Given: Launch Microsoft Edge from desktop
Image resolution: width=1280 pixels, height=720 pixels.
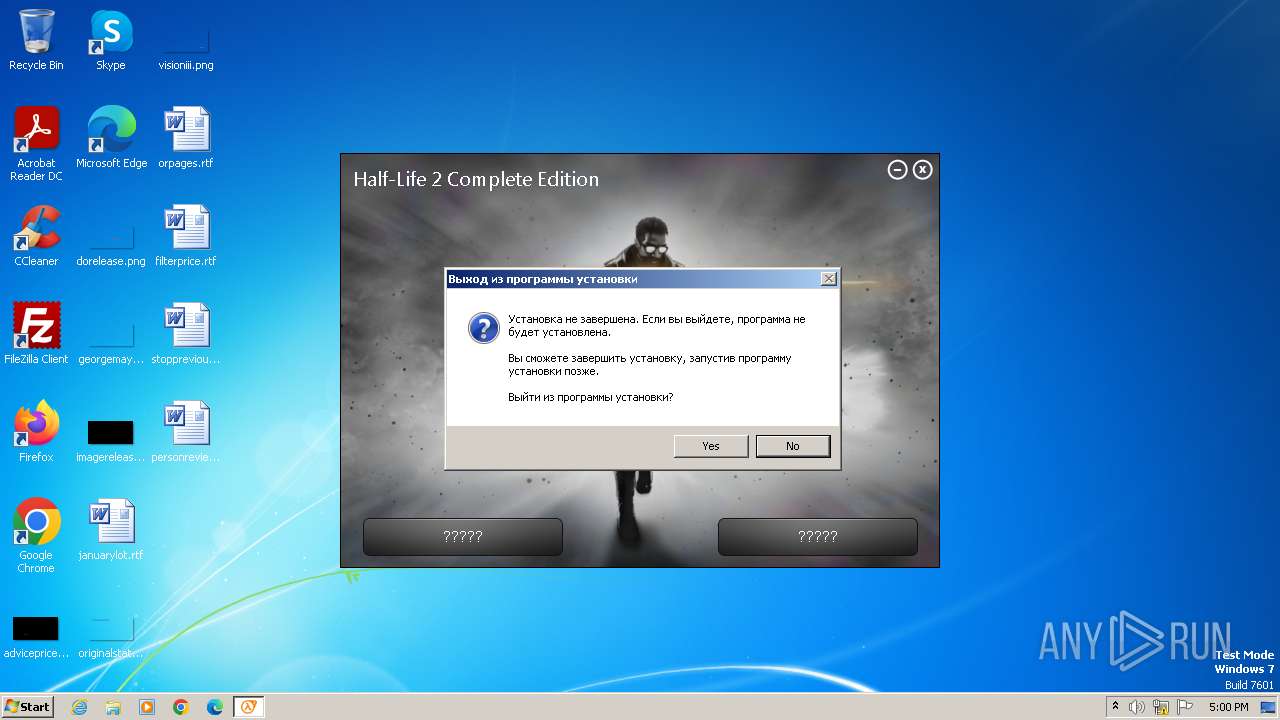Looking at the screenshot, I should (111, 138).
